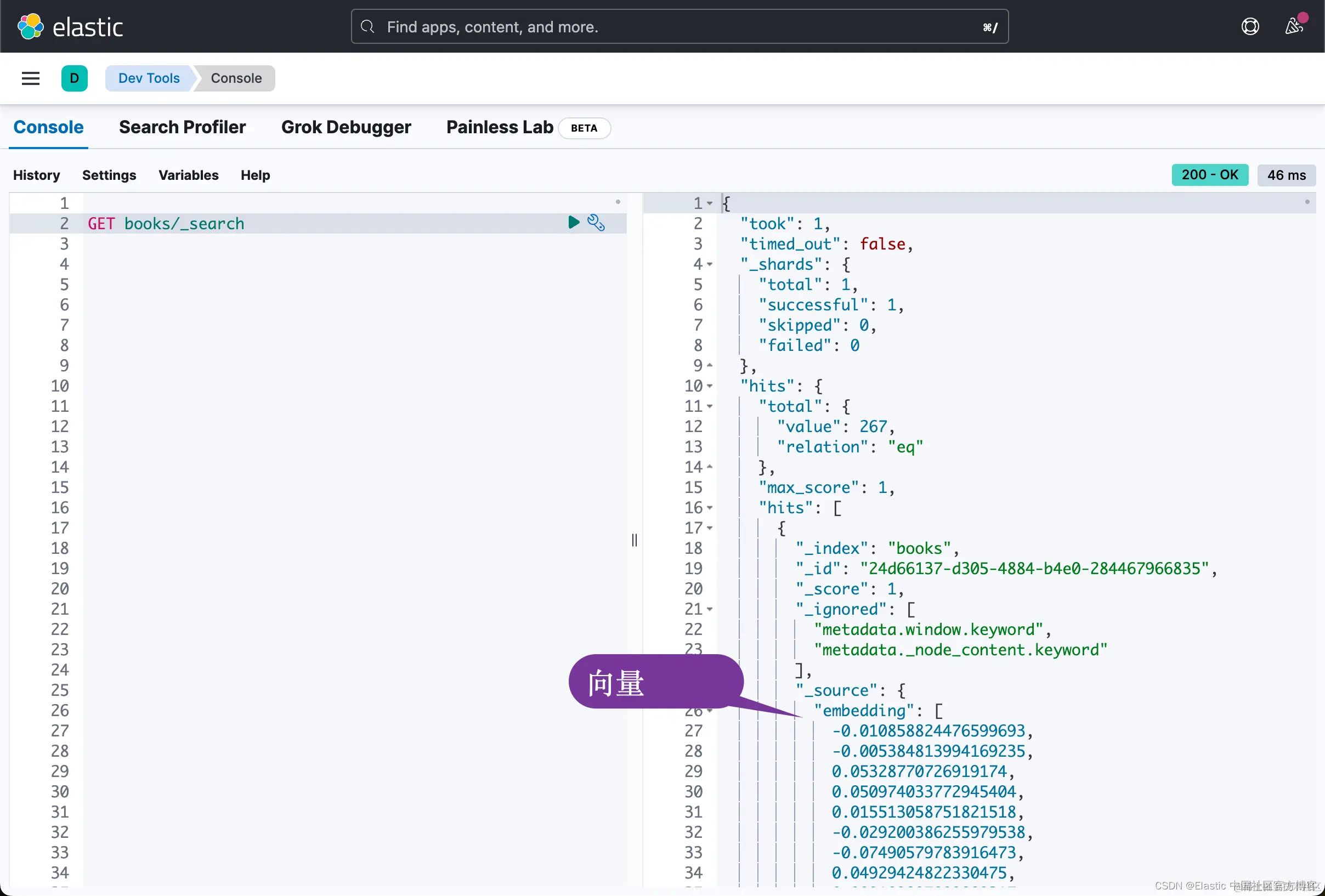This screenshot has height=896, width=1325.
Task: Open the Grok Debugger tab
Action: point(346,127)
